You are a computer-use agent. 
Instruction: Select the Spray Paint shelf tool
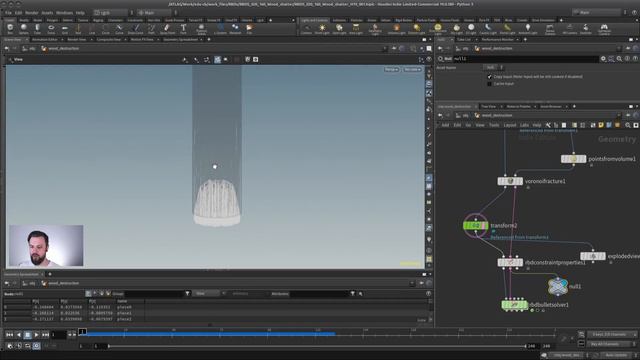click(x=167, y=29)
